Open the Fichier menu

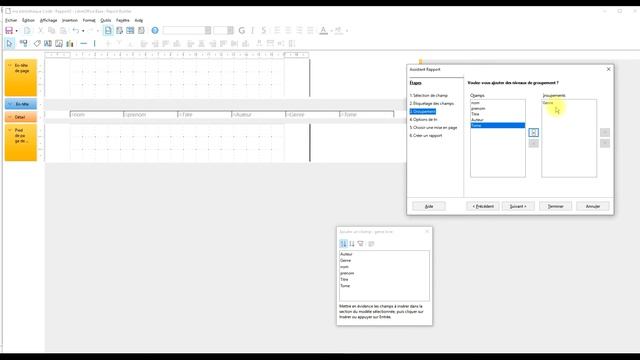[x=11, y=20]
